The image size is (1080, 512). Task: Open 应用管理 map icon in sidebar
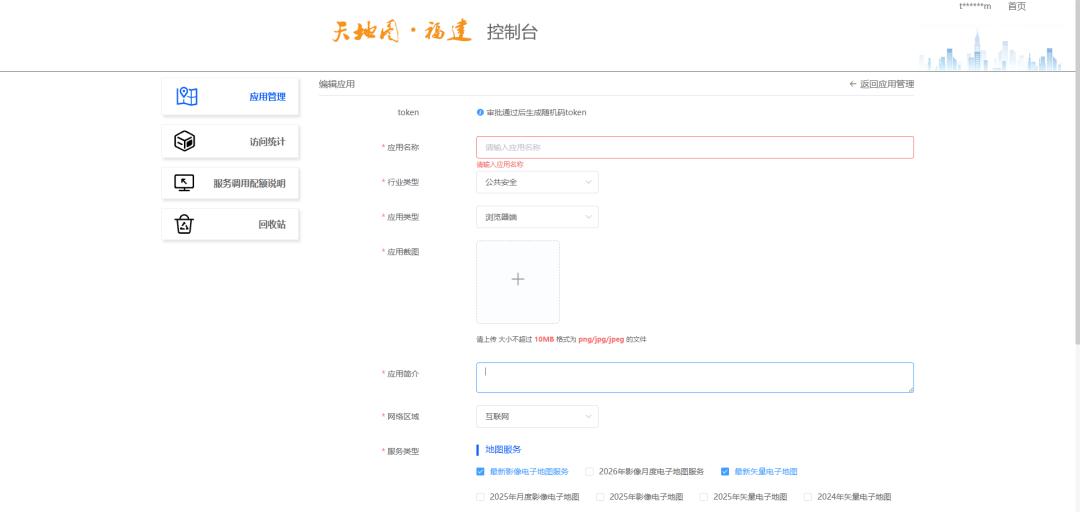pos(187,96)
